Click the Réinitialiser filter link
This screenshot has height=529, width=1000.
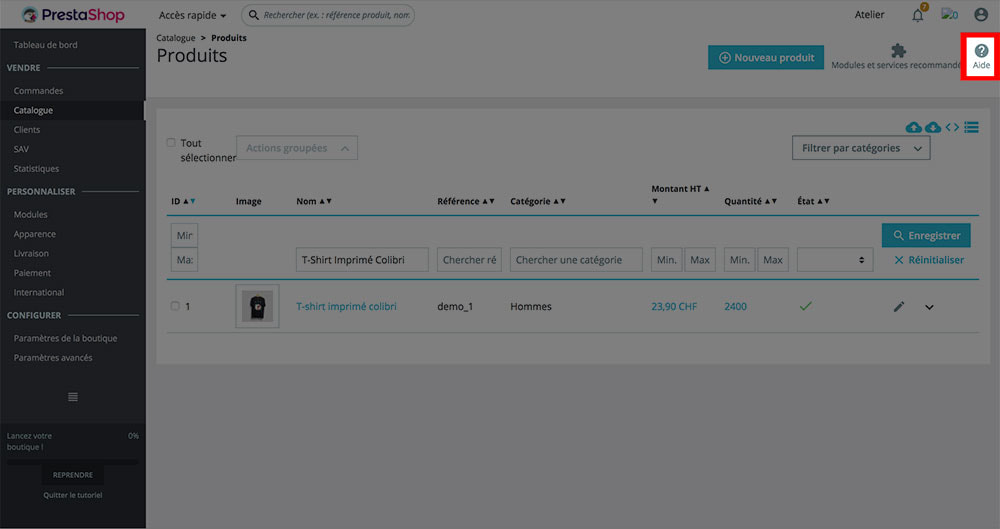(928, 260)
